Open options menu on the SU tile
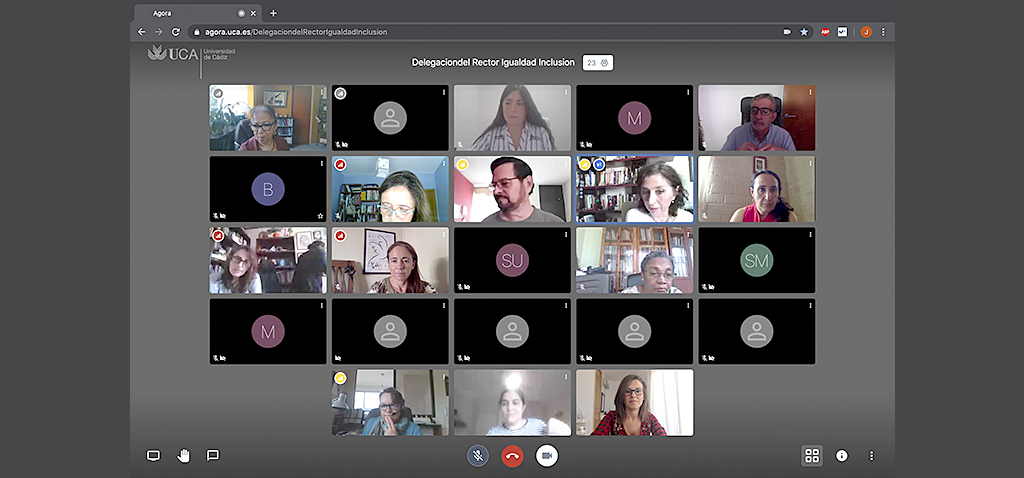Image resolution: width=1024 pixels, height=478 pixels. [566, 234]
